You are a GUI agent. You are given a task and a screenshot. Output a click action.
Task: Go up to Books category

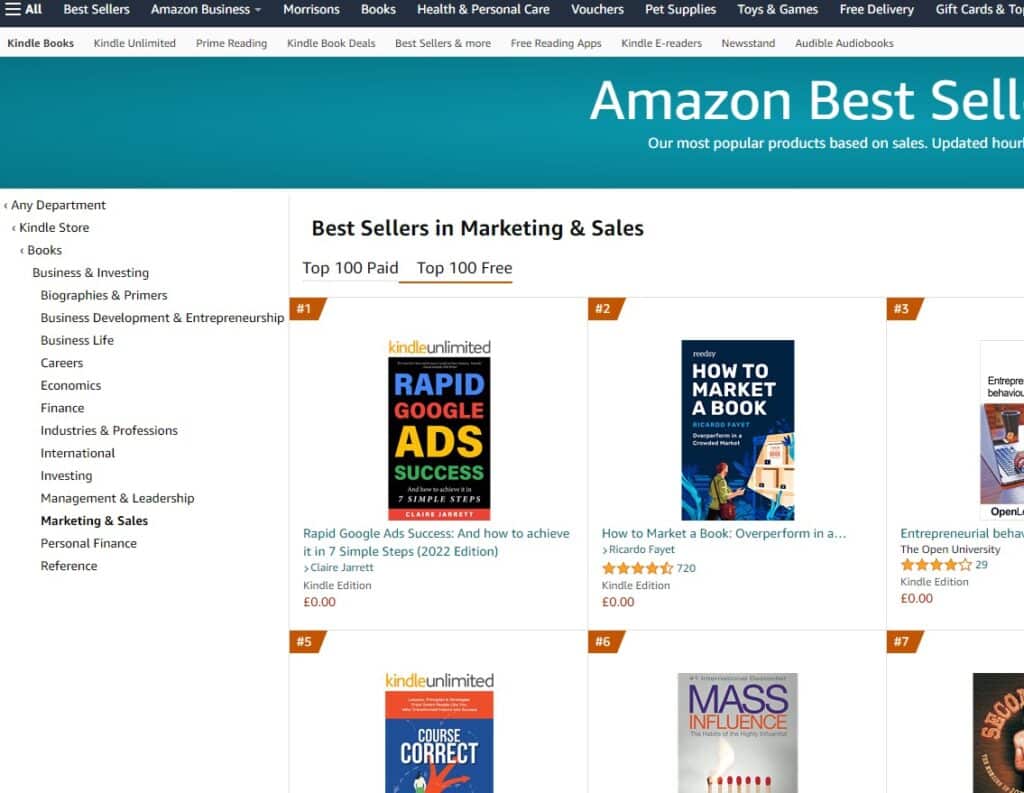(44, 250)
